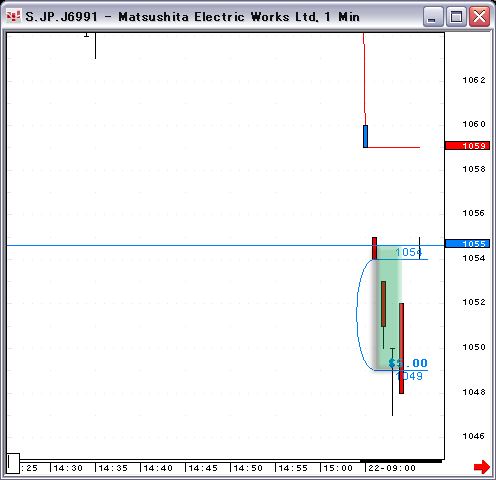The width and height of the screenshot is (496, 480).
Task: Click the 1060 price scale label
Action: coord(474,124)
